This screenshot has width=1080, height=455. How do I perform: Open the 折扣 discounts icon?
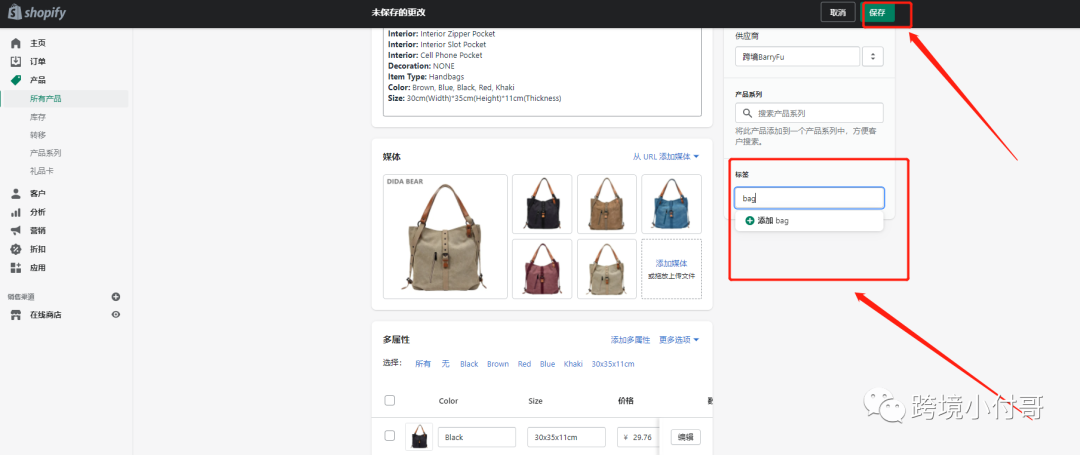coord(16,249)
